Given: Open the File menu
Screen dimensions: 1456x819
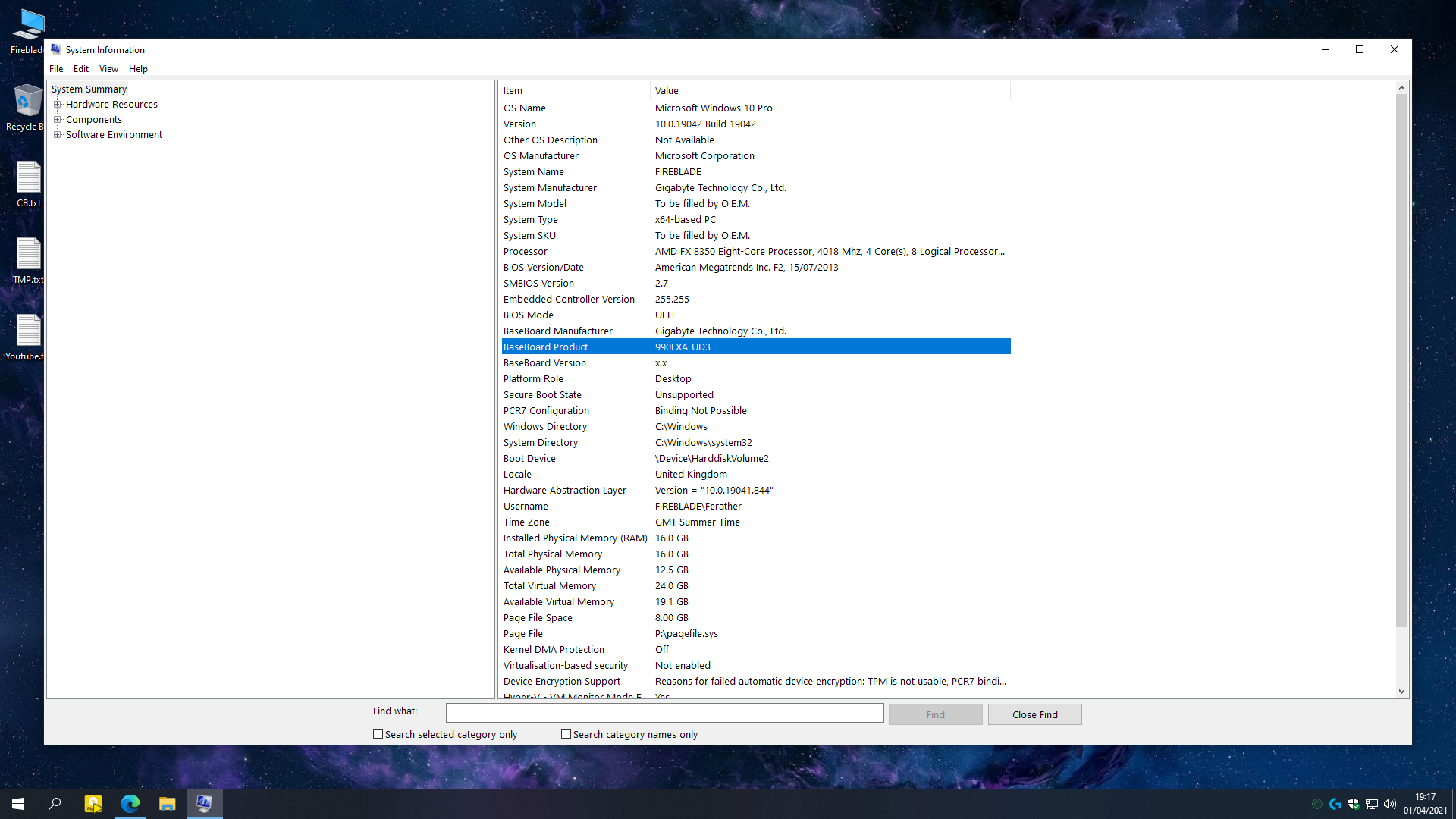Looking at the screenshot, I should [56, 69].
